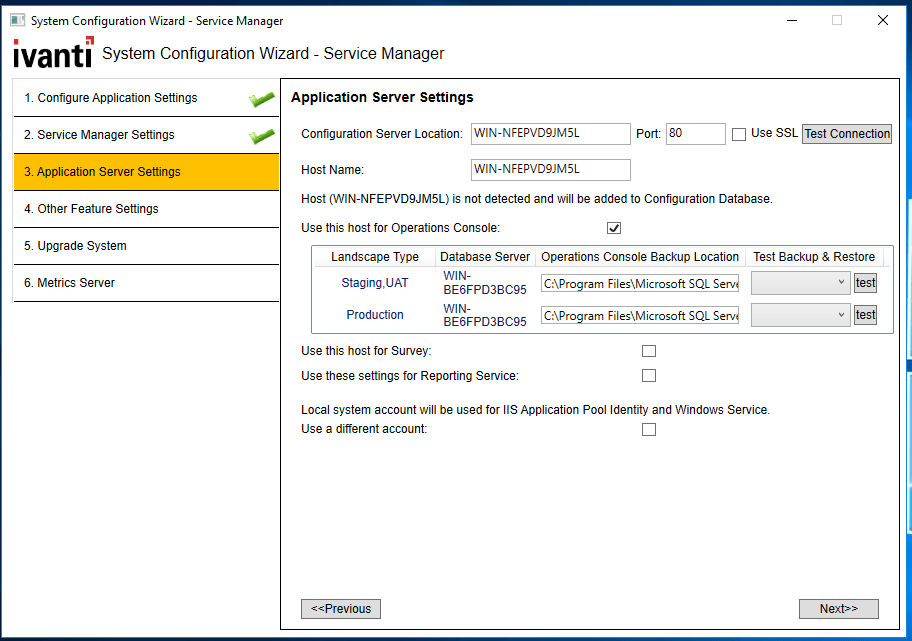The width and height of the screenshot is (912, 641).
Task: Edit backup location path for Production
Action: click(640, 315)
